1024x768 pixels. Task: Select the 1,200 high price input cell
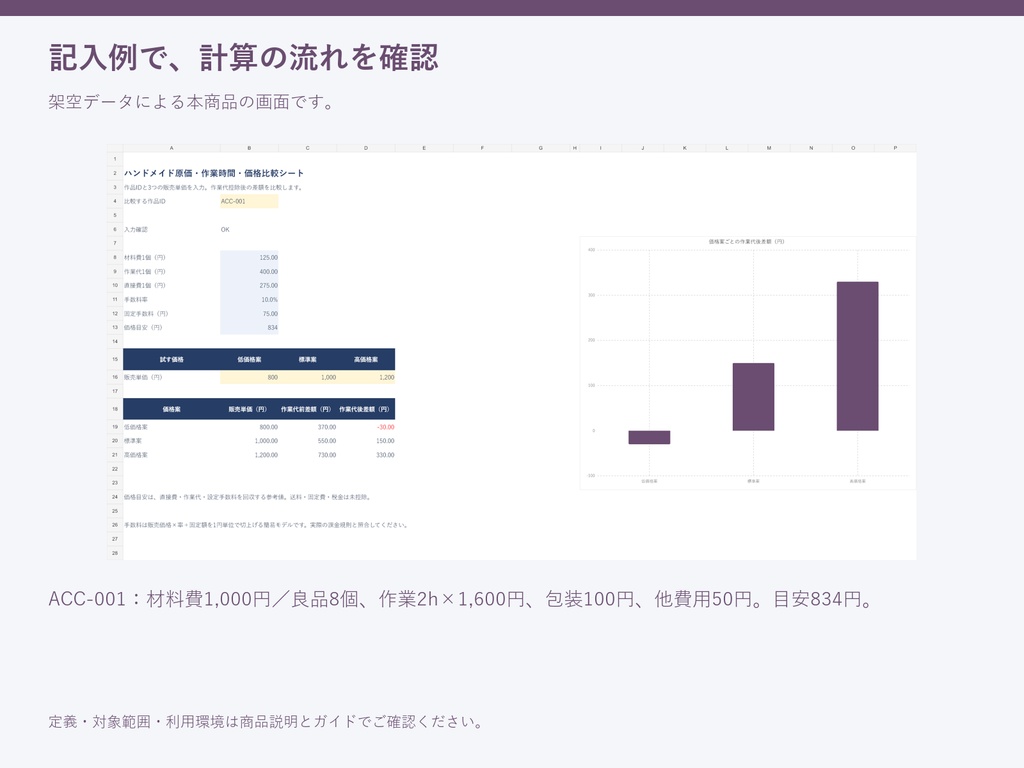coord(366,377)
